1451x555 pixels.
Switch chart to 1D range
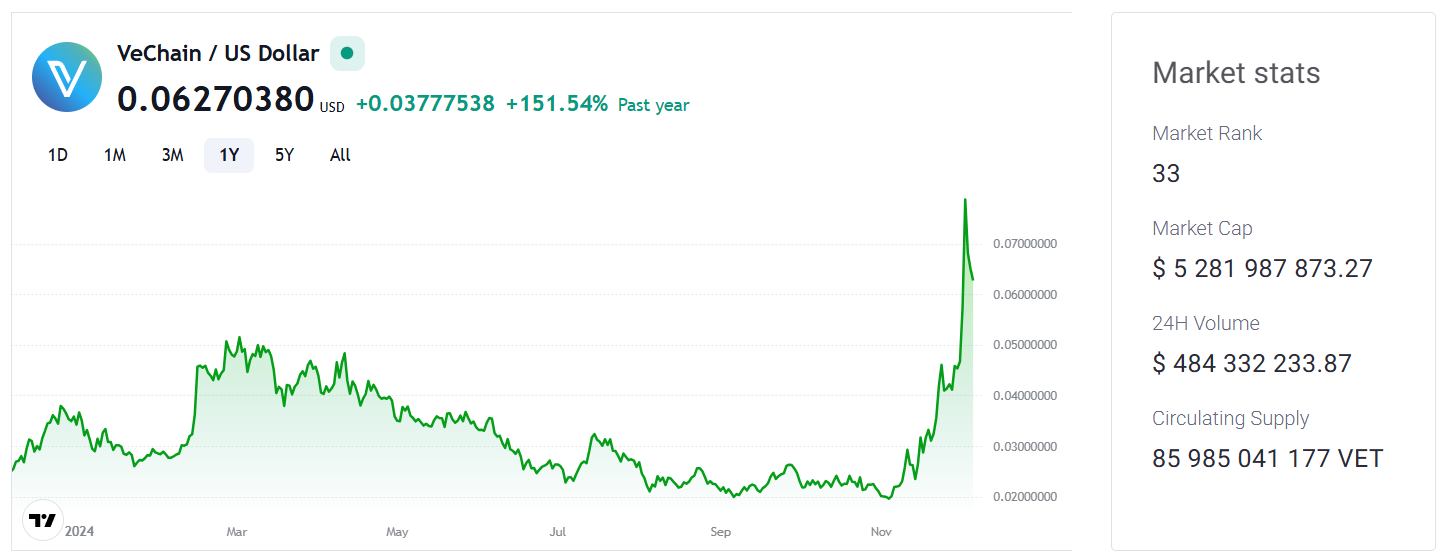point(58,155)
